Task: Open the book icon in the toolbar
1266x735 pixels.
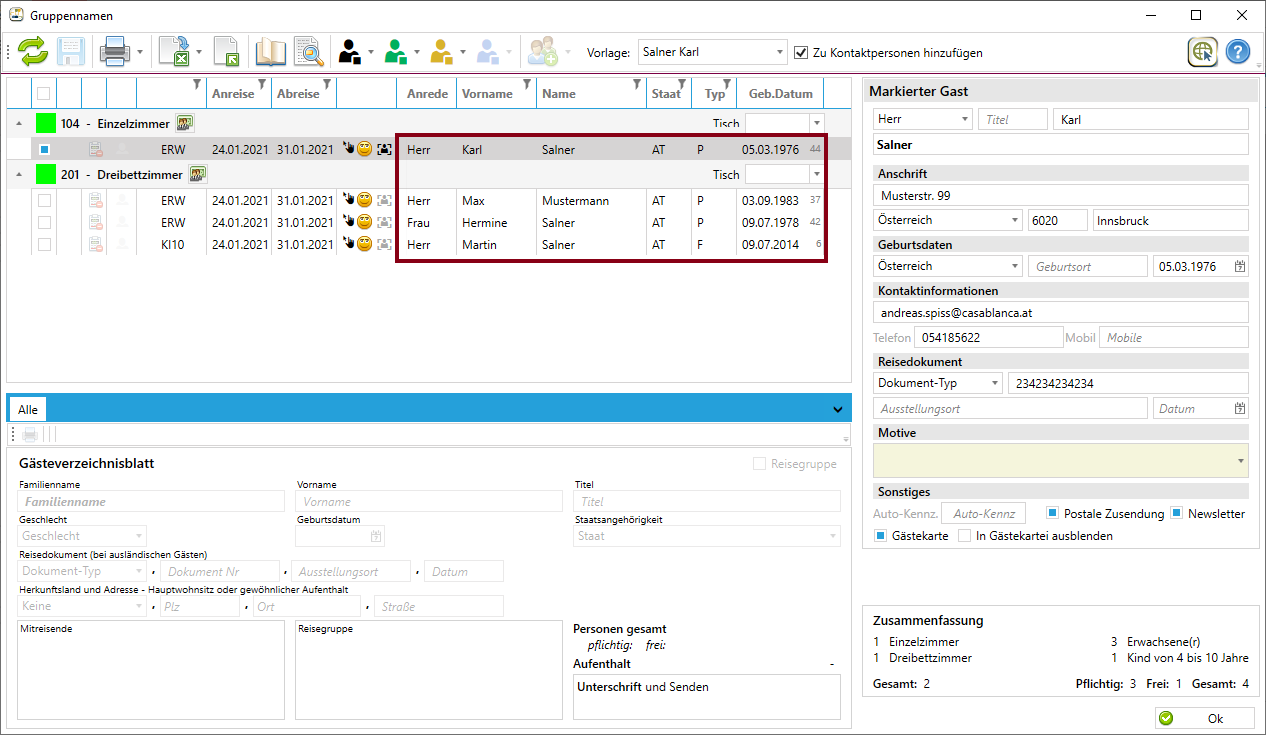Action: (x=270, y=52)
